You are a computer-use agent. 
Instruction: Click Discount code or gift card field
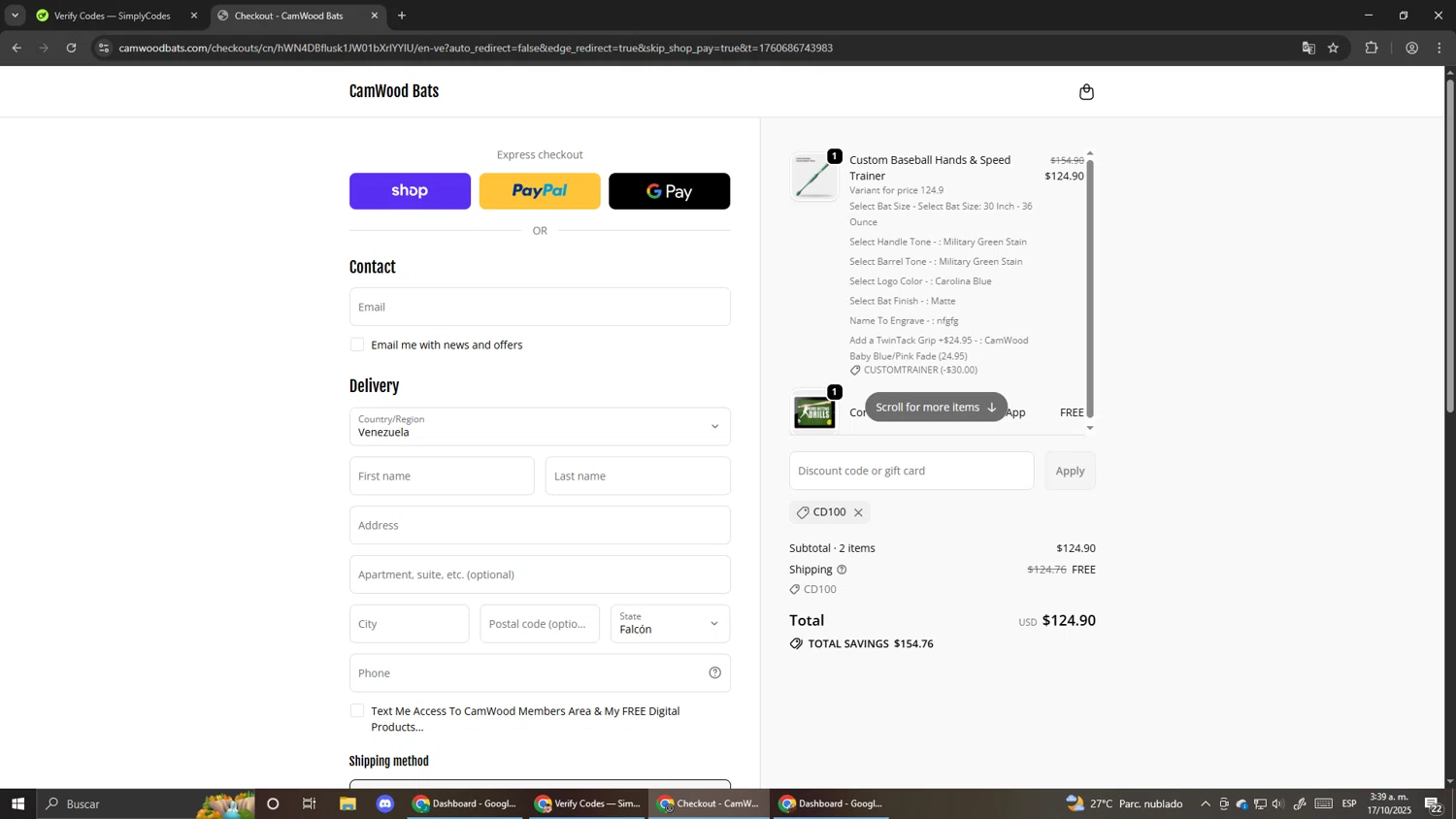[x=911, y=471]
